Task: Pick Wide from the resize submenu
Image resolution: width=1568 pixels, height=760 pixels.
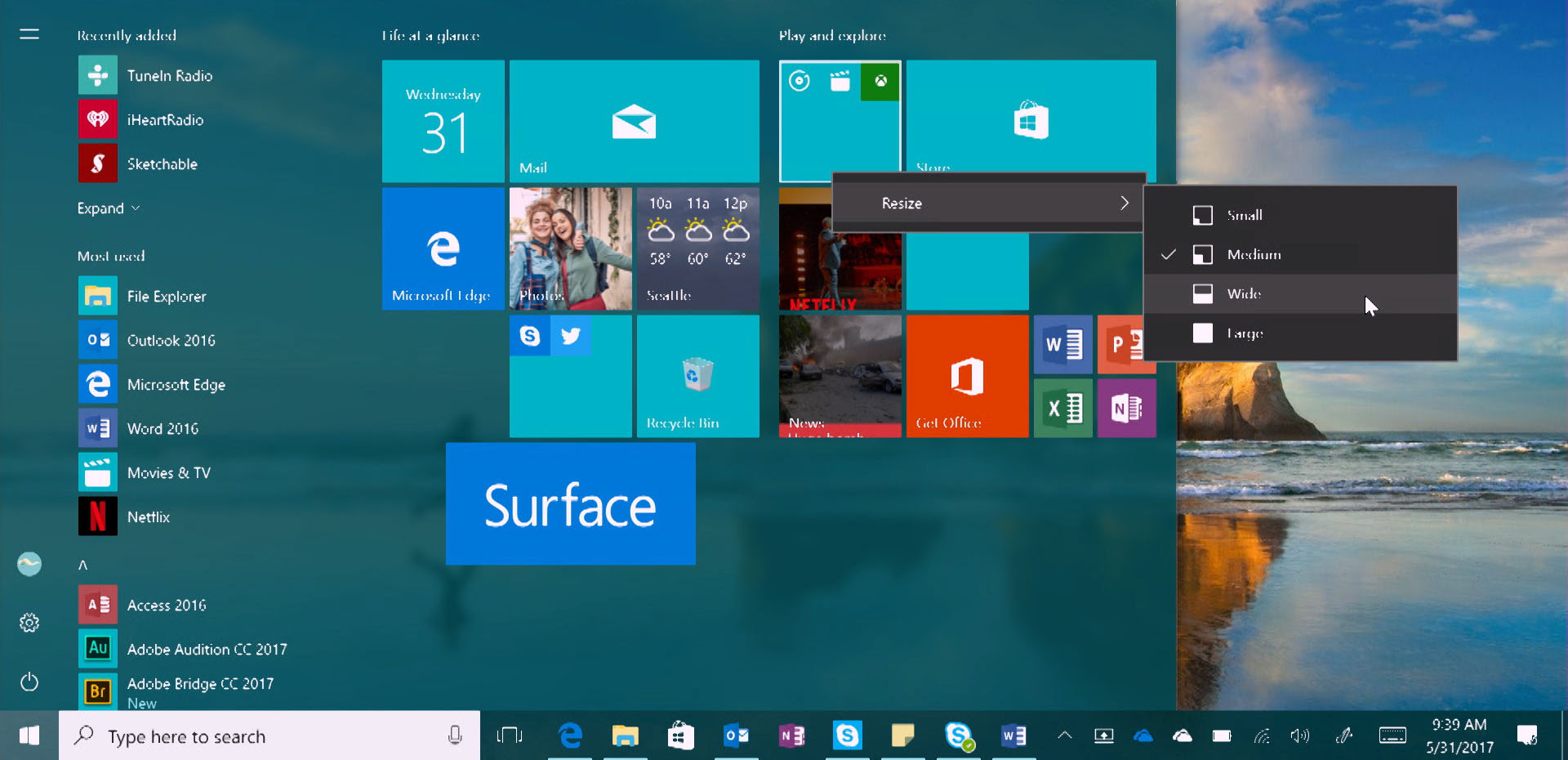Action: click(x=1243, y=293)
